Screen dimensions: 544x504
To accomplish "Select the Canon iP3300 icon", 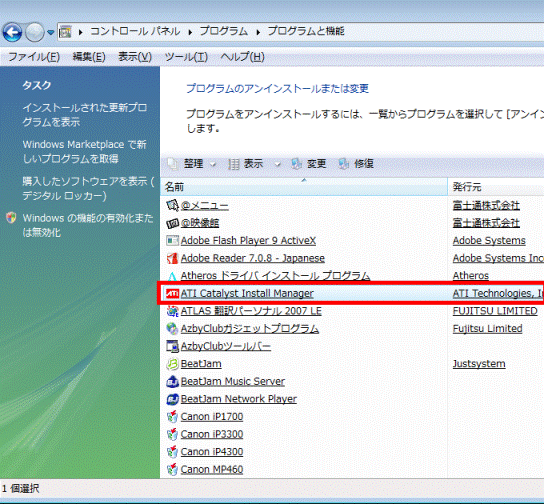I will [x=172, y=434].
